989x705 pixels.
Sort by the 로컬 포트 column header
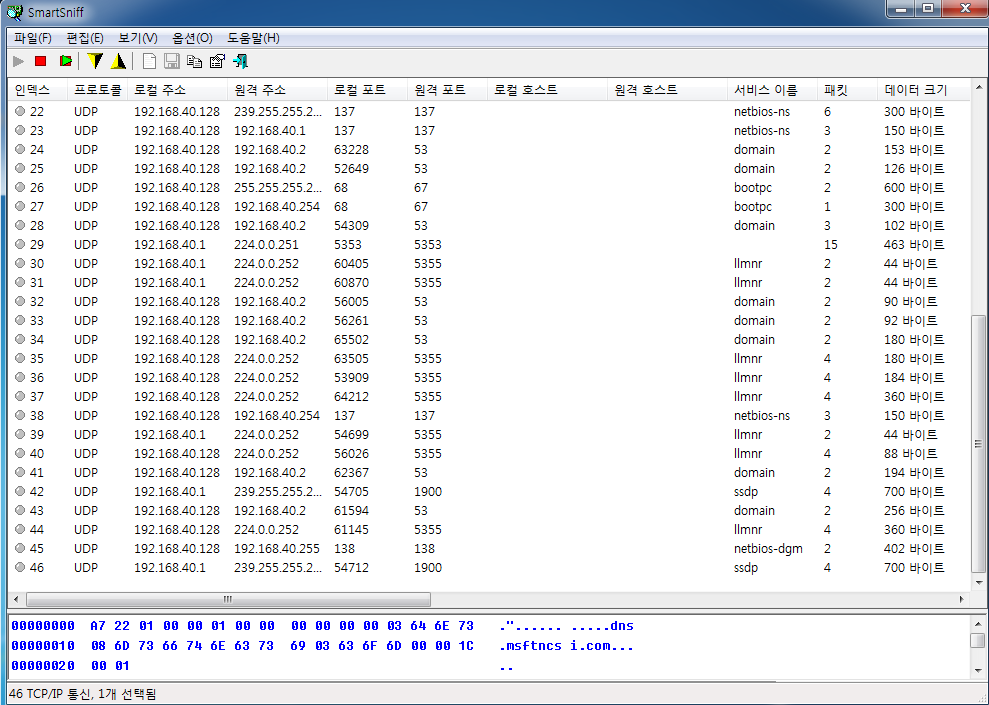click(368, 90)
